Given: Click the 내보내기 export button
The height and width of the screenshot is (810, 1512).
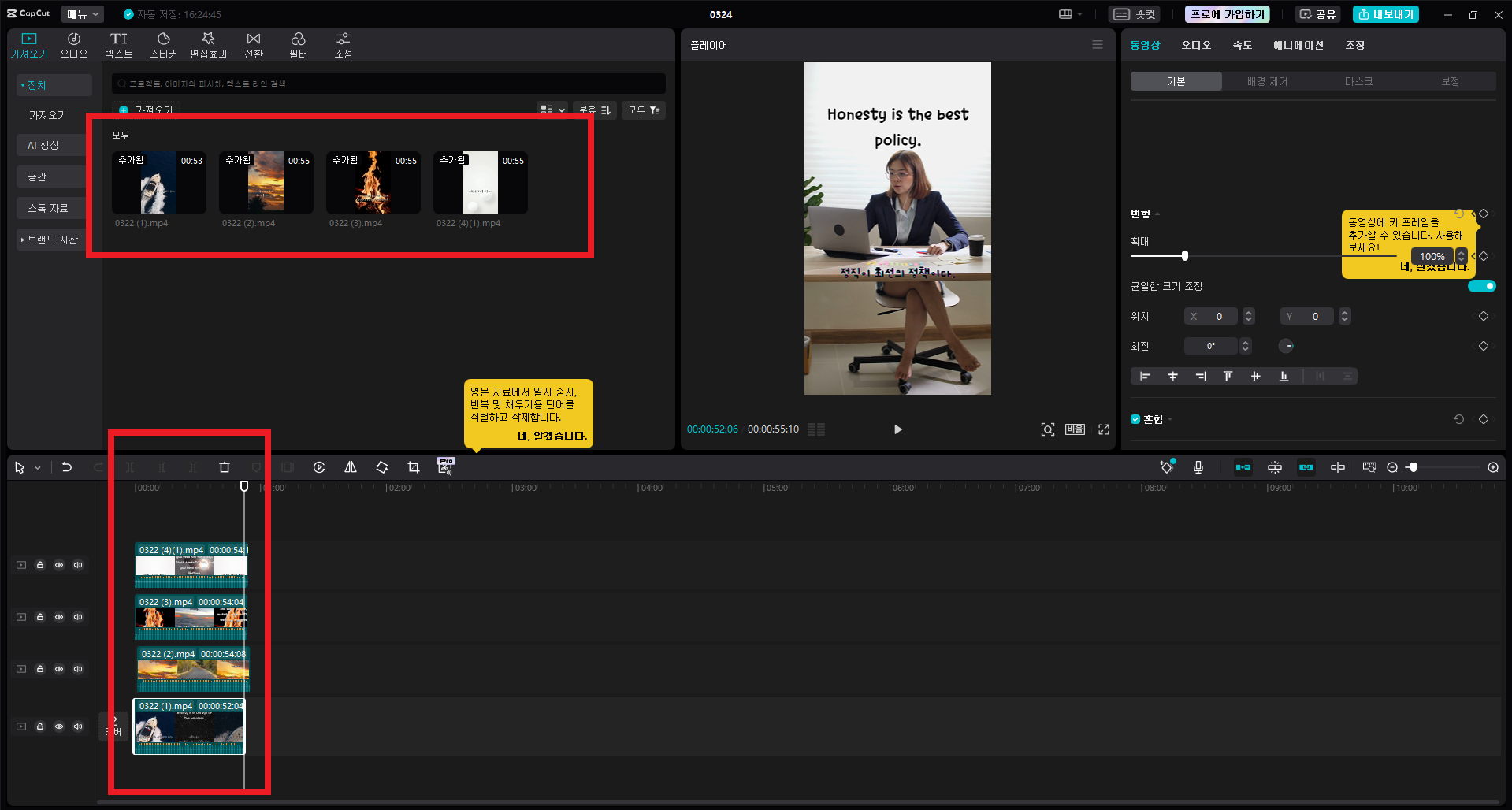Looking at the screenshot, I should tap(1386, 14).
